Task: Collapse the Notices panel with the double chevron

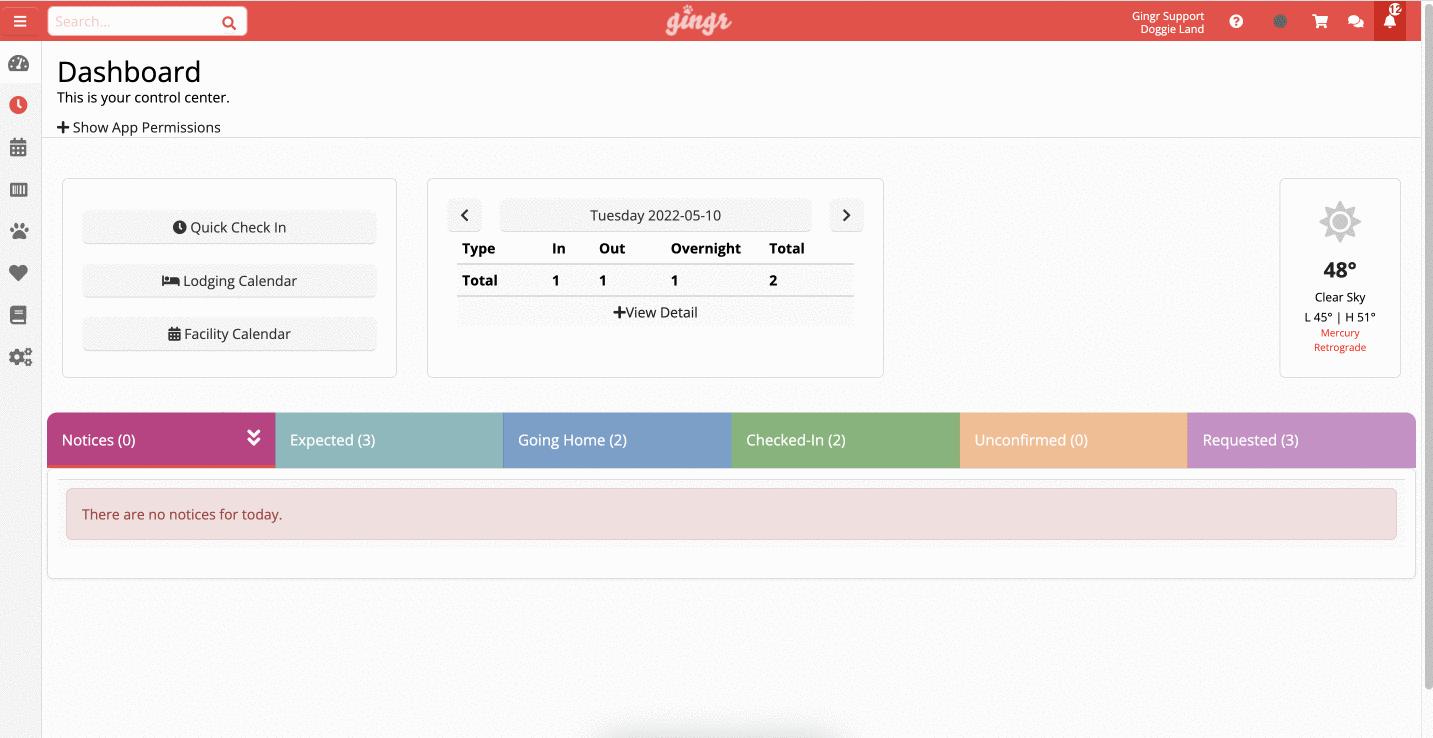Action: coord(254,437)
